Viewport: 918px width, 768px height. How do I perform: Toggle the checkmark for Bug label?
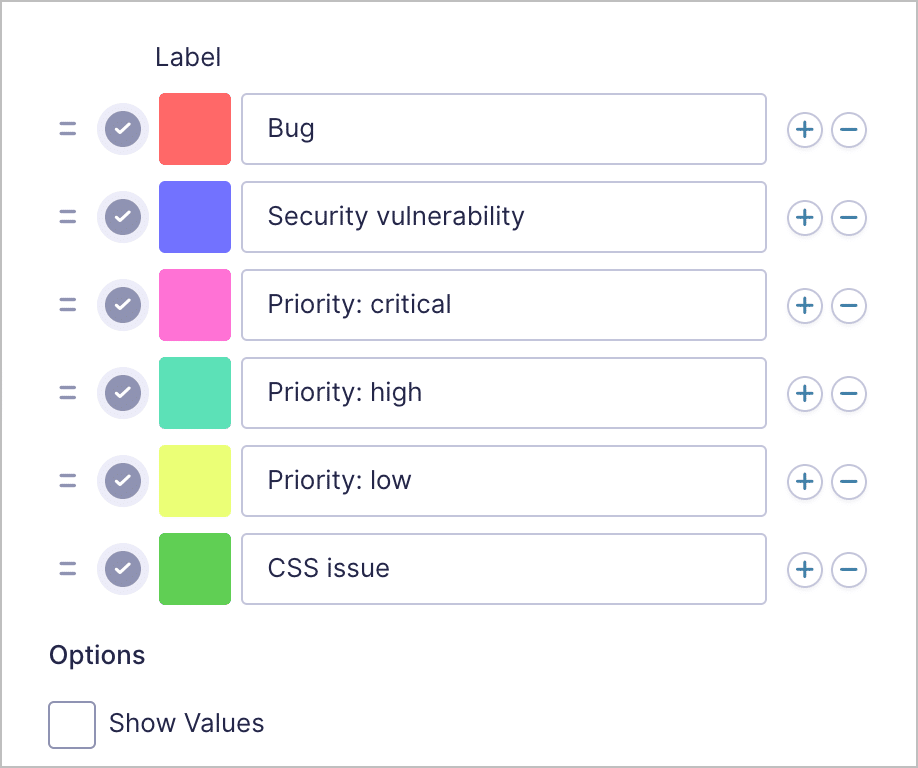123,129
